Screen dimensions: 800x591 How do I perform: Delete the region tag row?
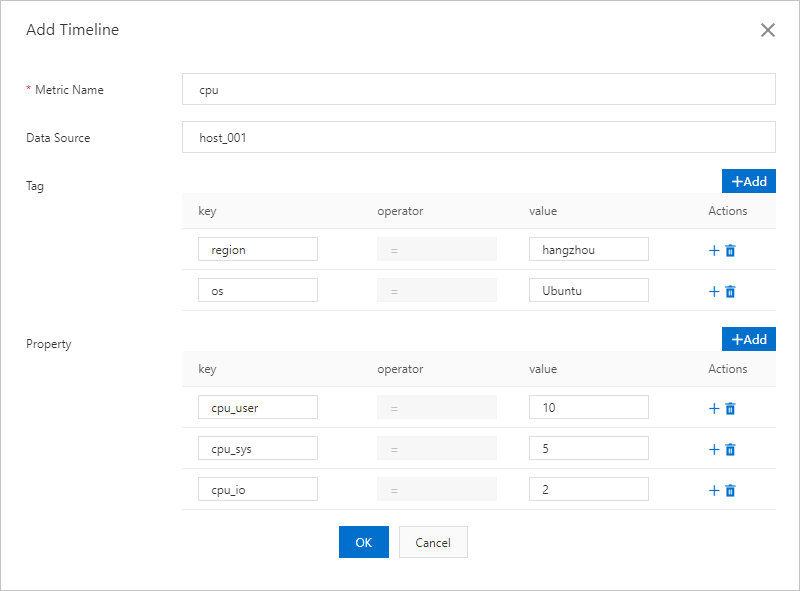point(730,250)
